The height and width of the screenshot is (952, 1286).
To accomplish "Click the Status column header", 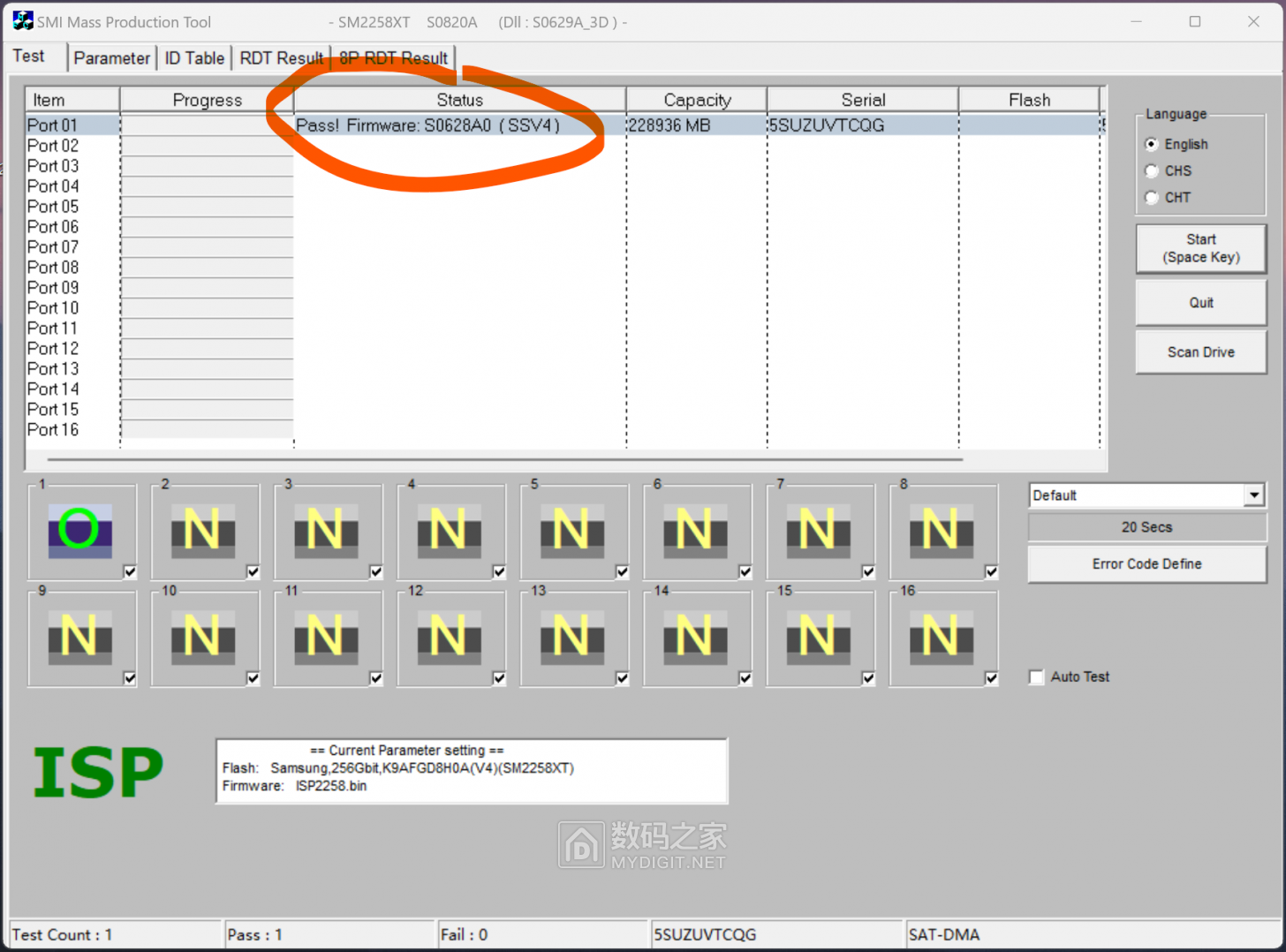I will pos(460,100).
